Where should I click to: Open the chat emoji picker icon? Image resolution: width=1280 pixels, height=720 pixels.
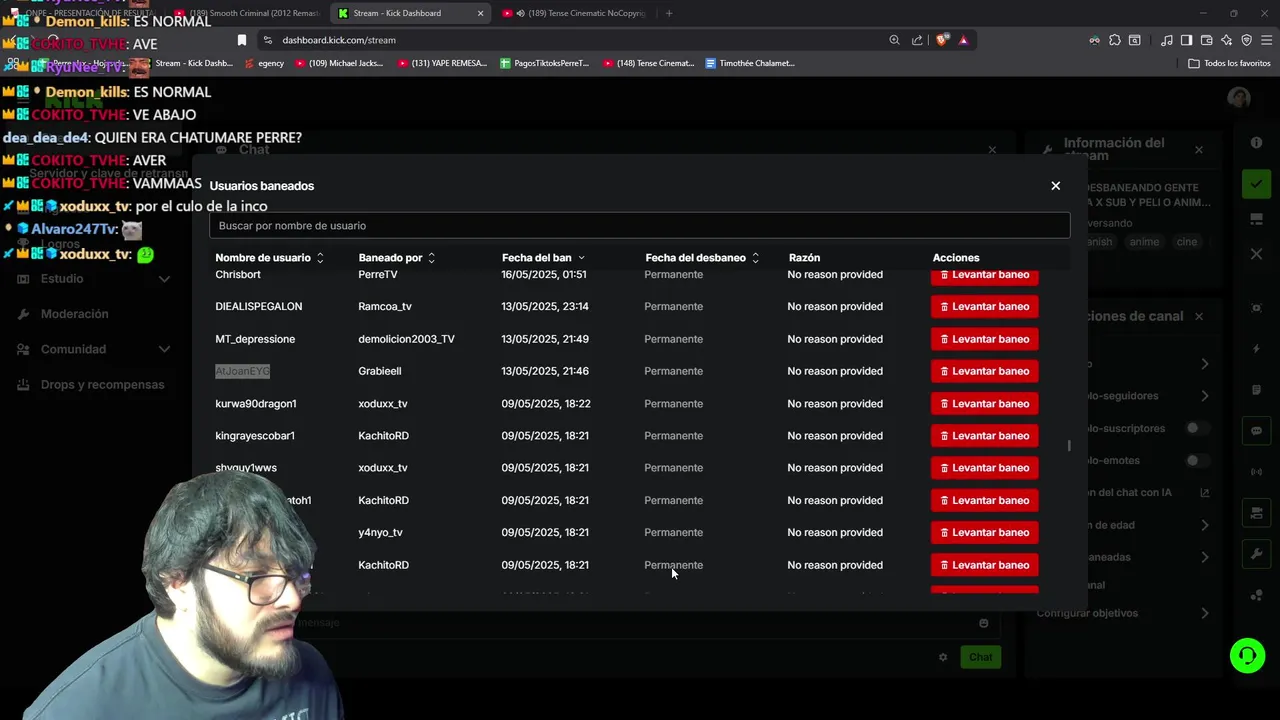[x=984, y=623]
